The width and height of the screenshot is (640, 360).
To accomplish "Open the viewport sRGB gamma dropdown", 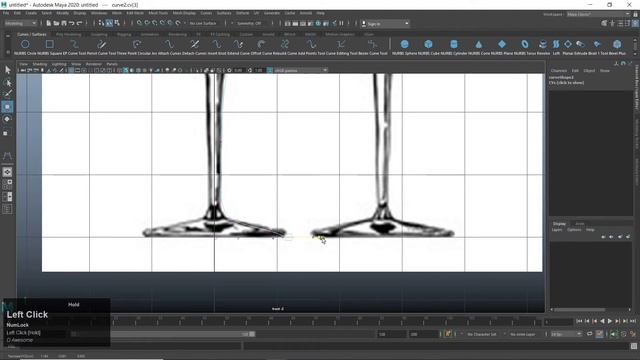I will click(x=300, y=70).
